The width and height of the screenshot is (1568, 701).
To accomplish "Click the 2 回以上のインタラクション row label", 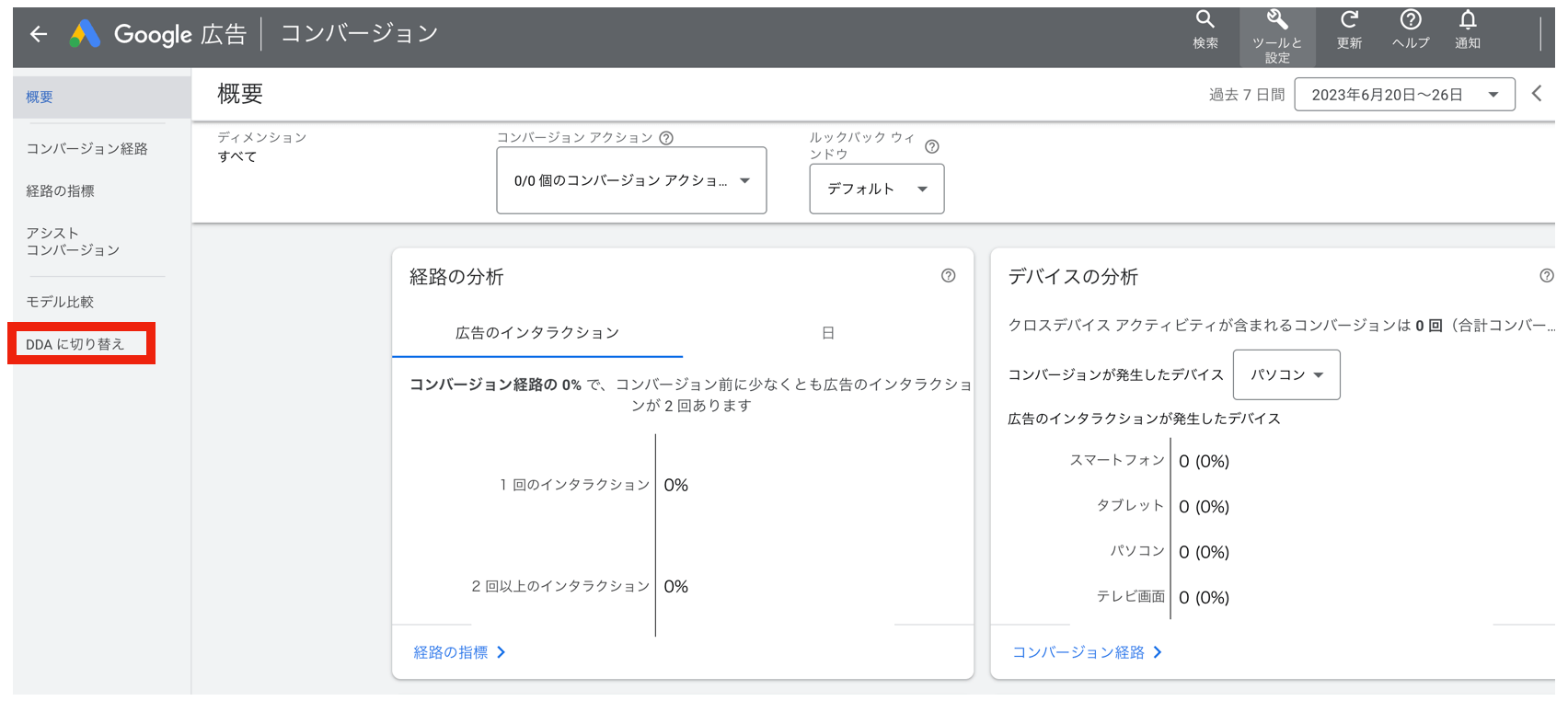I will pos(560,586).
